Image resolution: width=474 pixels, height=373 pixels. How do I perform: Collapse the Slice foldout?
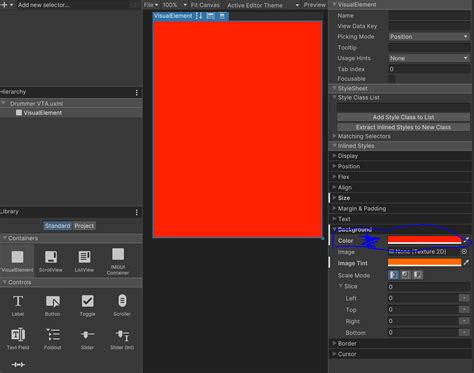point(341,286)
